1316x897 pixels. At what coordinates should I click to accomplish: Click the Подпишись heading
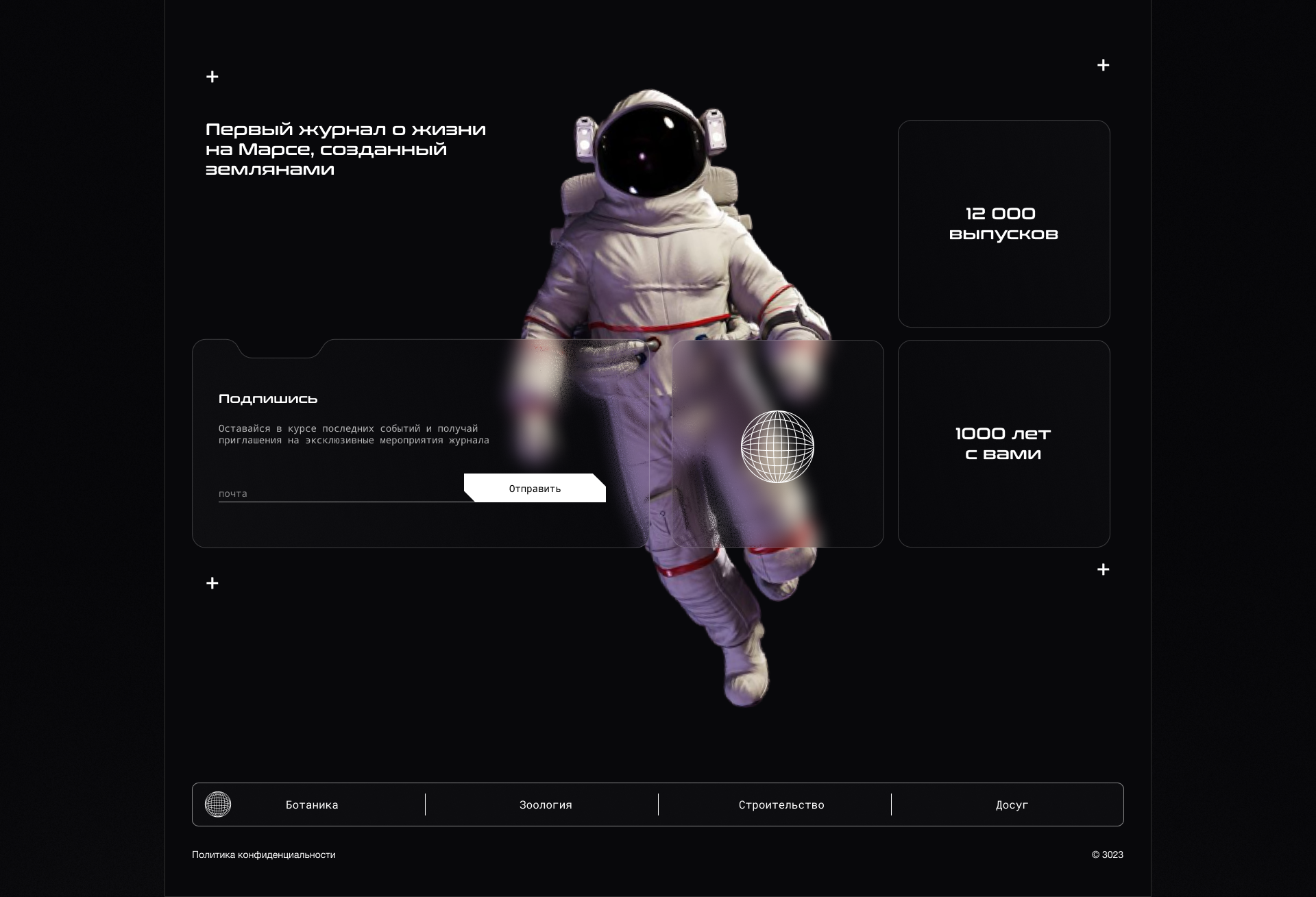268,399
